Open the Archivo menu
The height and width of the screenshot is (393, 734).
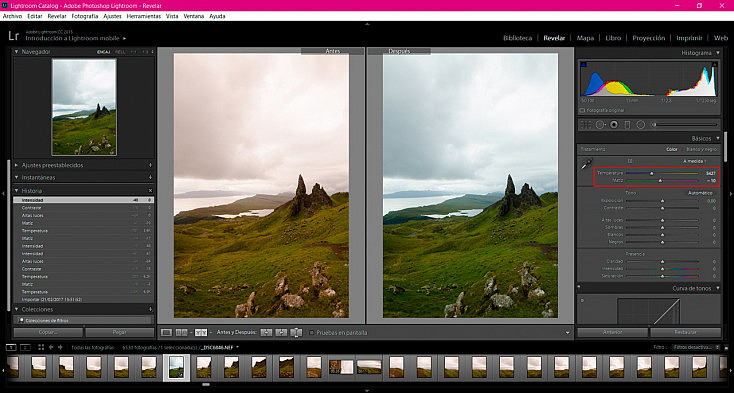click(x=12, y=16)
